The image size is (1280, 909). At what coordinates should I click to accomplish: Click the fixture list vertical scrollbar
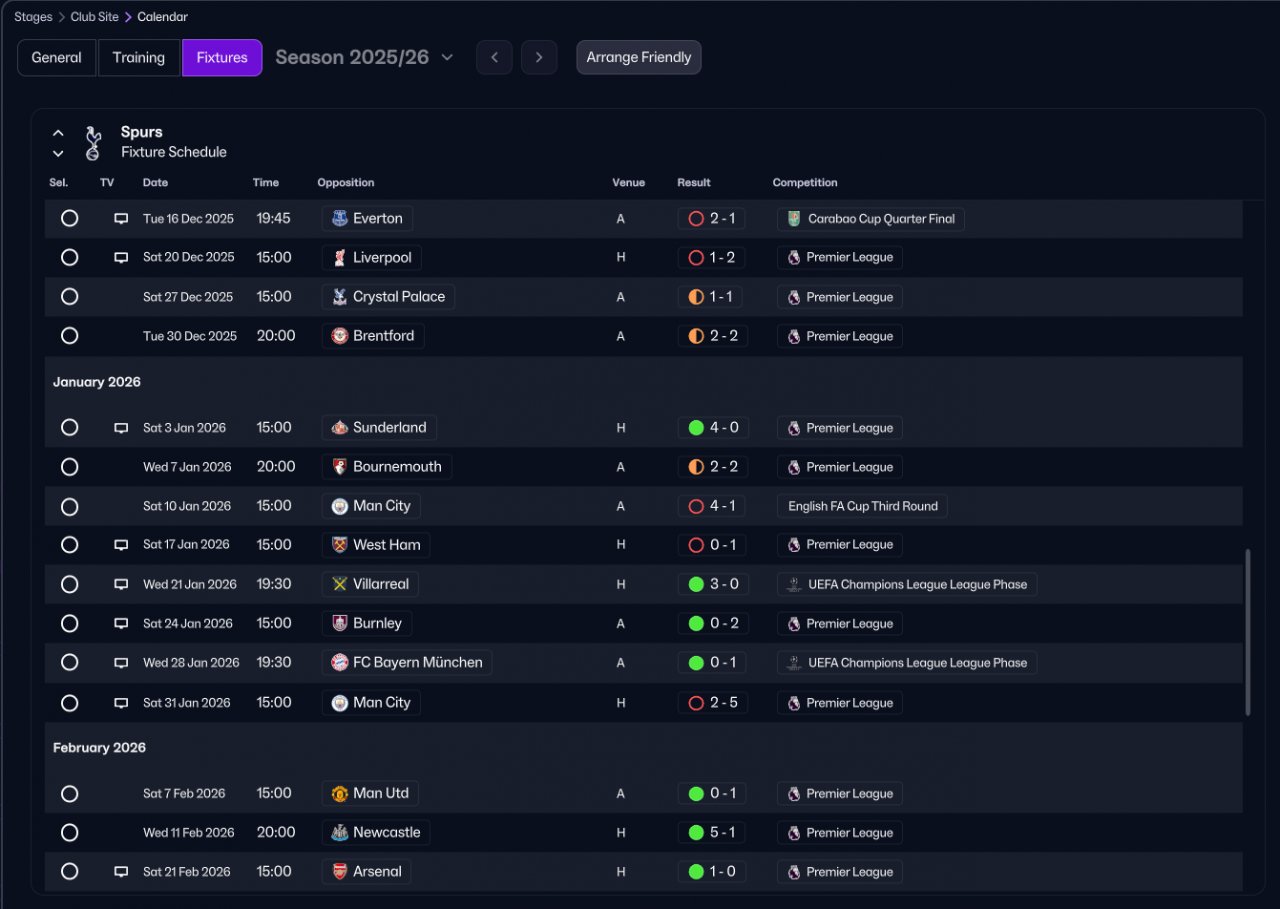click(x=1247, y=632)
